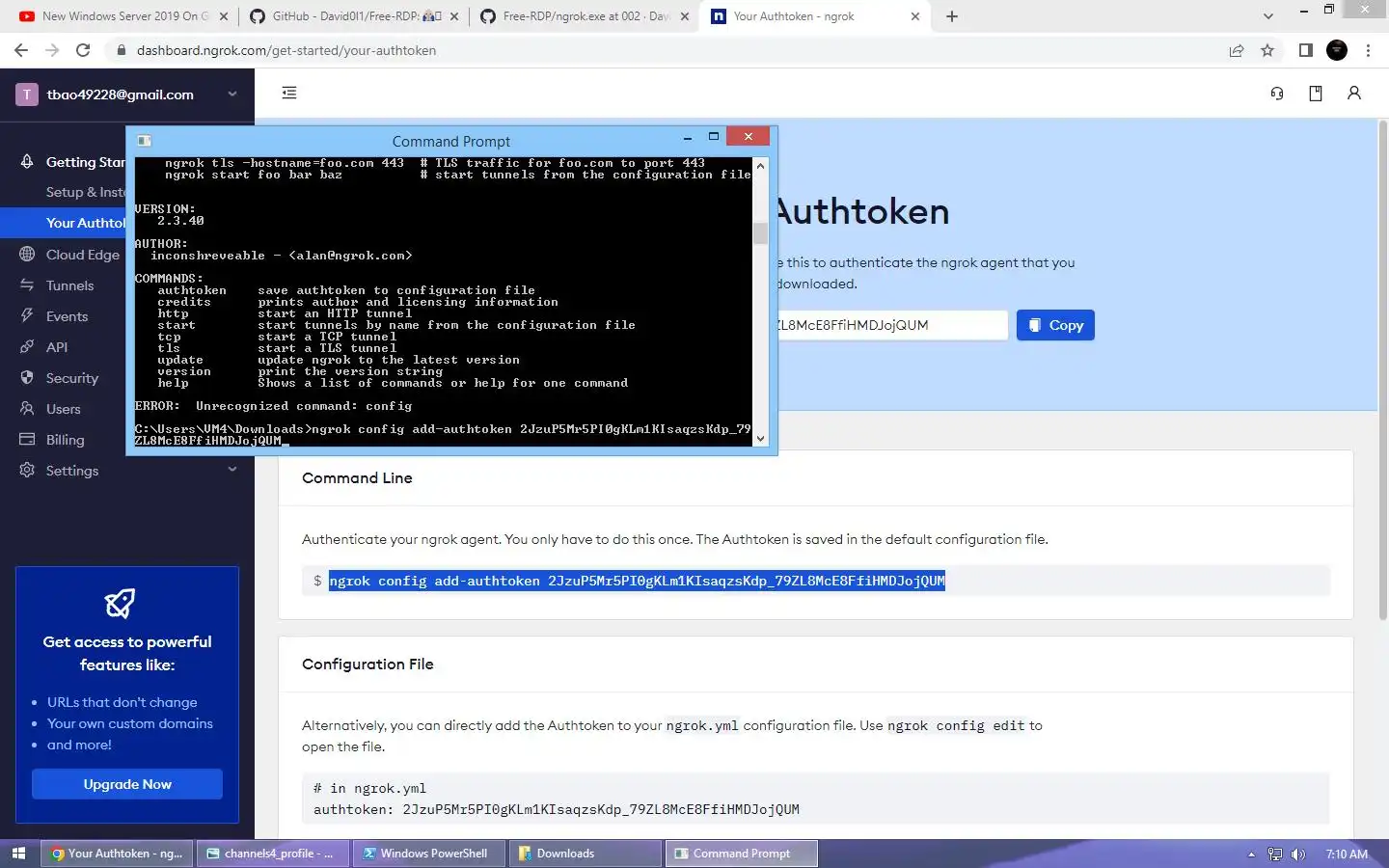
Task: Open the Chrome profile avatar
Action: coord(1337,50)
